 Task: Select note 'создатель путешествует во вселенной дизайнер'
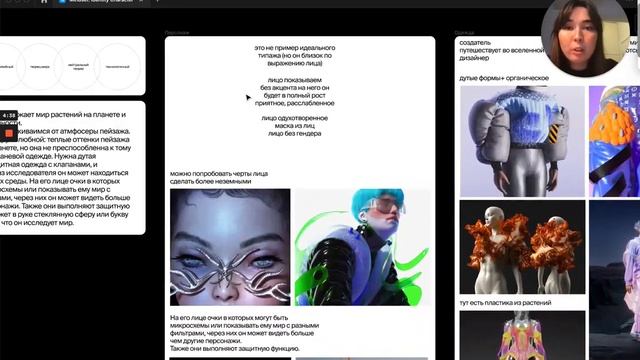[x=501, y=50]
